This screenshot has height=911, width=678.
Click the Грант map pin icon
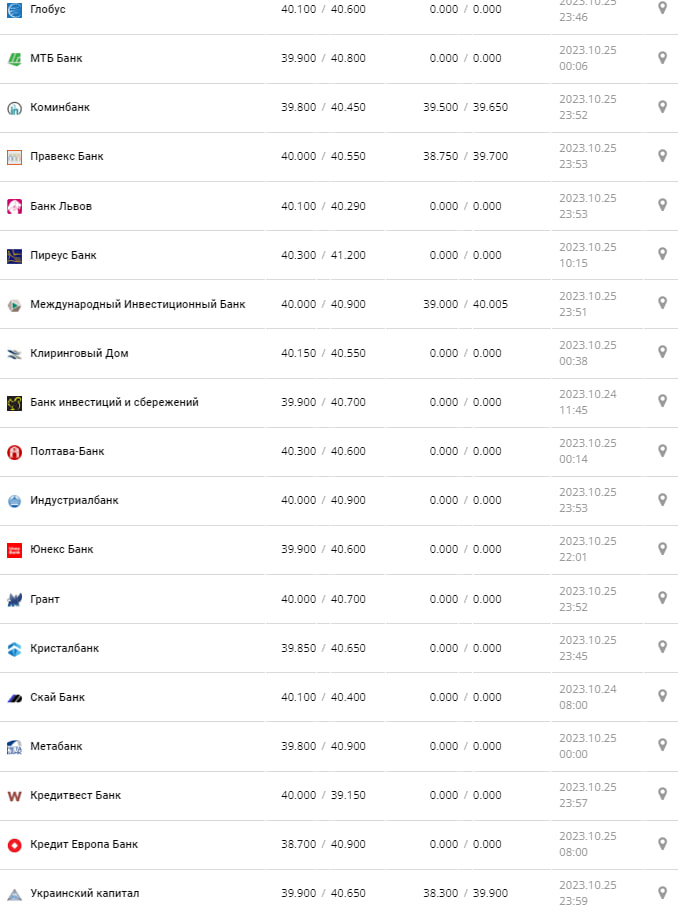coord(662,598)
